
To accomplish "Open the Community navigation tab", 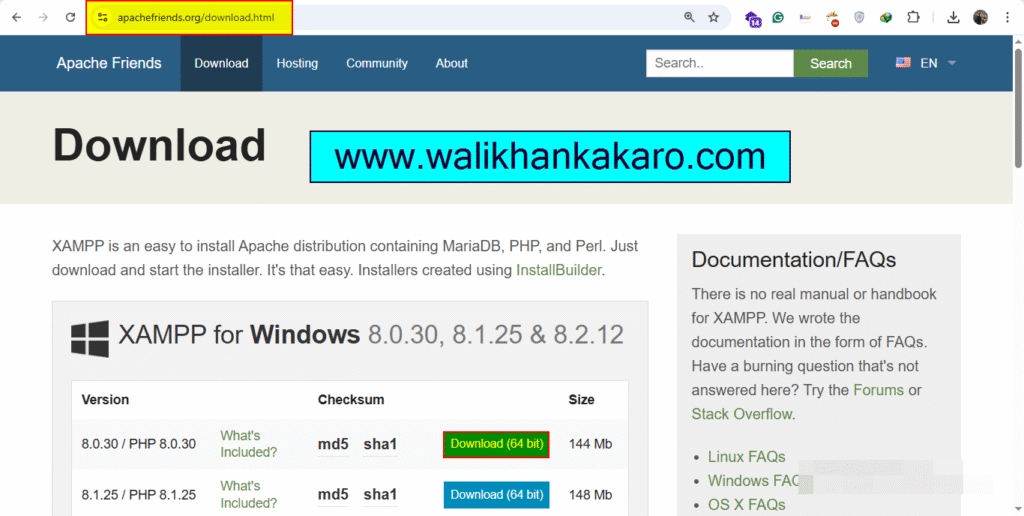I will click(x=377, y=63).
